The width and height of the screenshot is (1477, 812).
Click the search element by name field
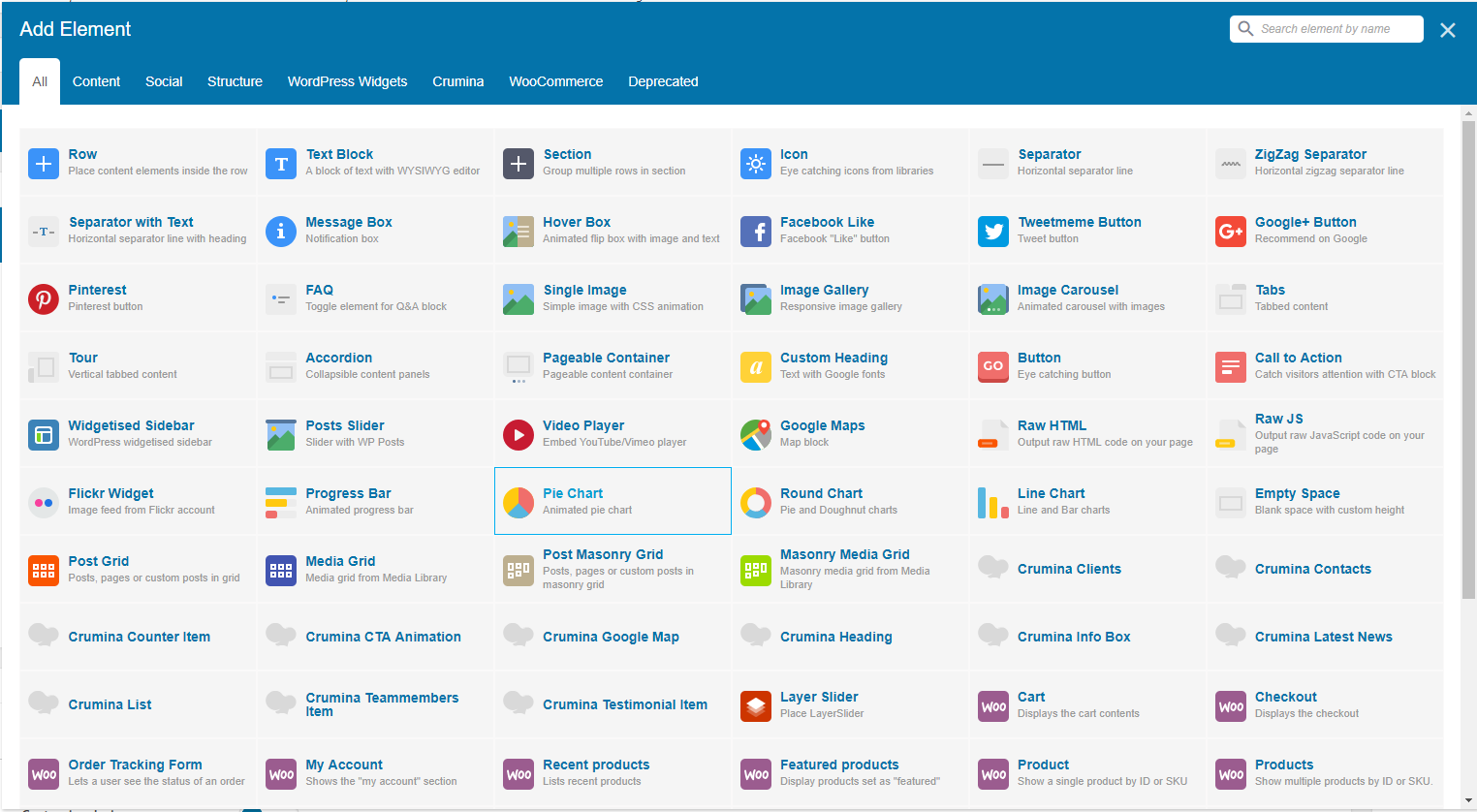1327,29
